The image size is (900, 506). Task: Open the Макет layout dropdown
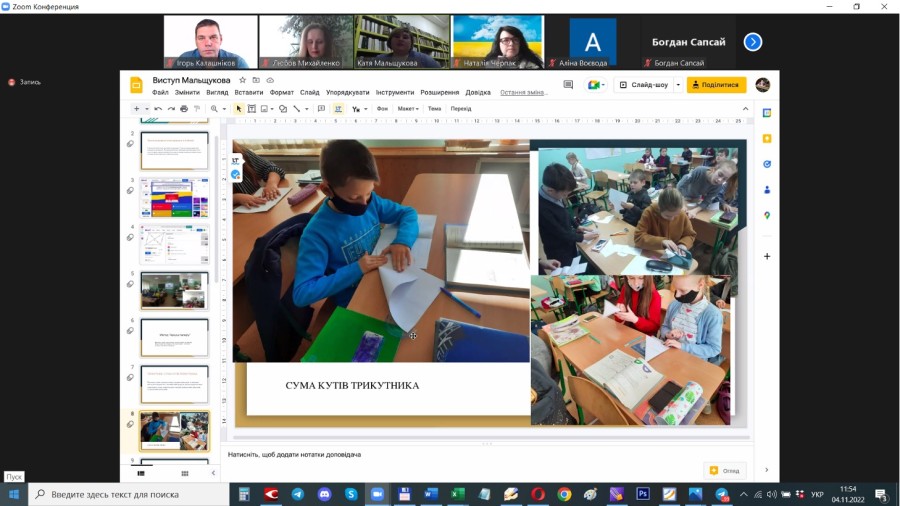[408, 108]
